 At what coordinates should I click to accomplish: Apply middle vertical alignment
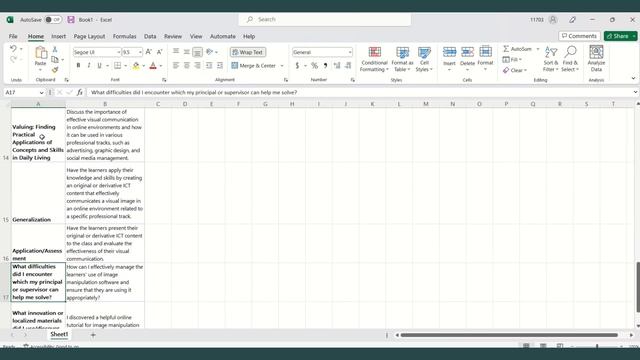click(x=187, y=52)
